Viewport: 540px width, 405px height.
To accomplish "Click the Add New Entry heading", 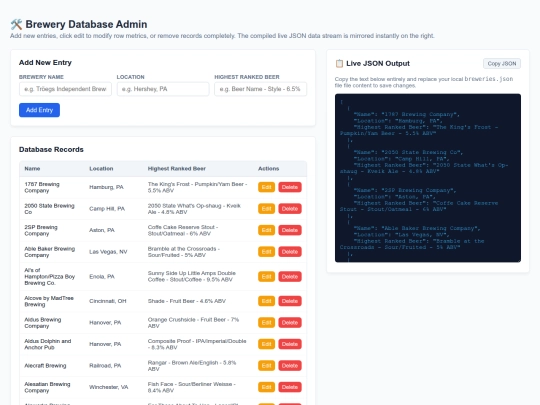I will (x=45, y=62).
